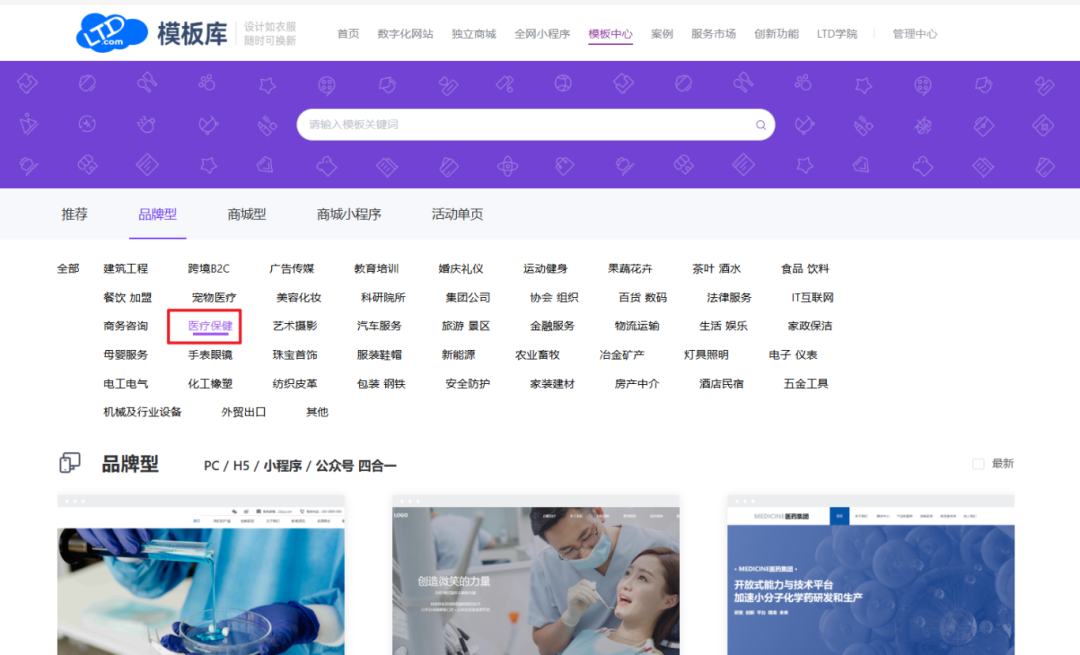Filter by 金融服务 category
1080x655 pixels.
552,326
